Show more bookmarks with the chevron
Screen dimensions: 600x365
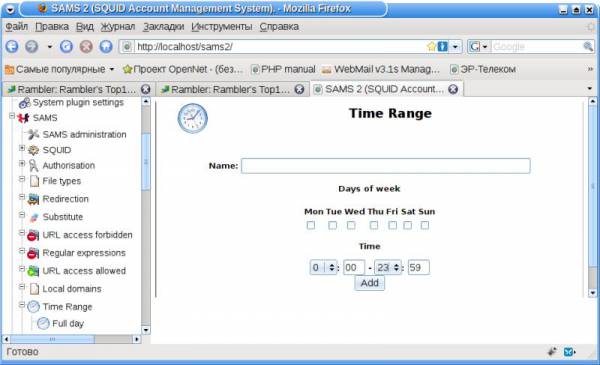590,69
